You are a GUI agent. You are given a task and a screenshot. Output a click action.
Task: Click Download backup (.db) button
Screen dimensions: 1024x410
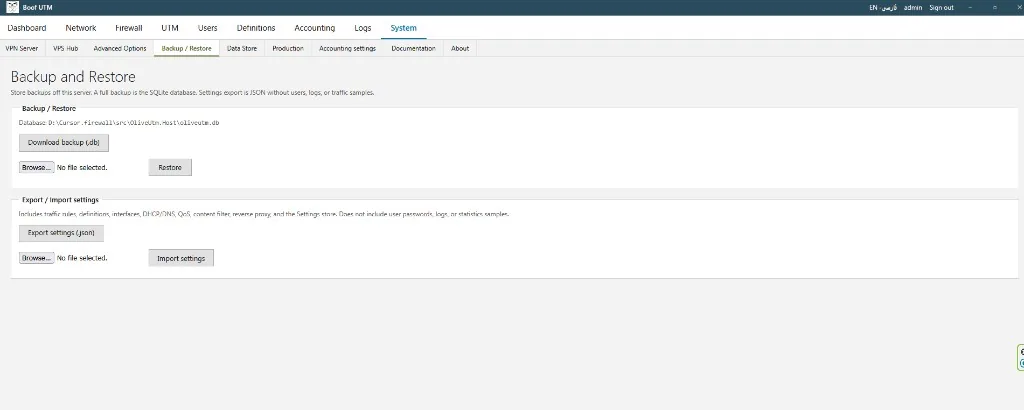coord(64,142)
